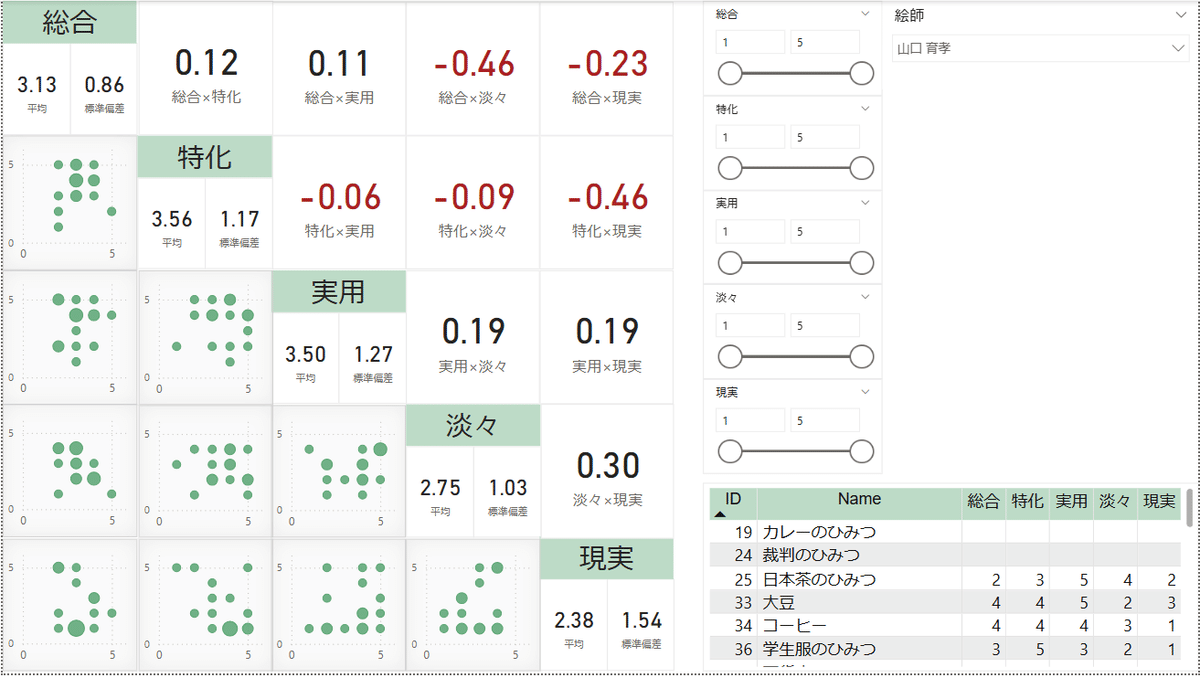
Task: Select the 日本茶のひみつ table row
Action: click(945, 580)
